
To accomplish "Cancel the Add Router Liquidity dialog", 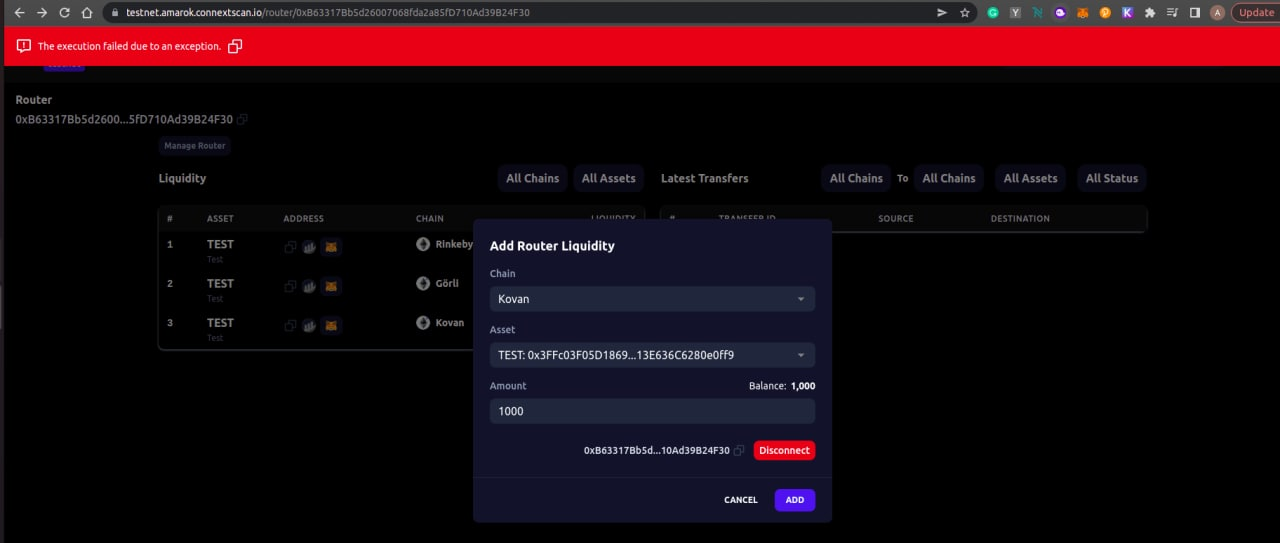I will pyautogui.click(x=741, y=500).
